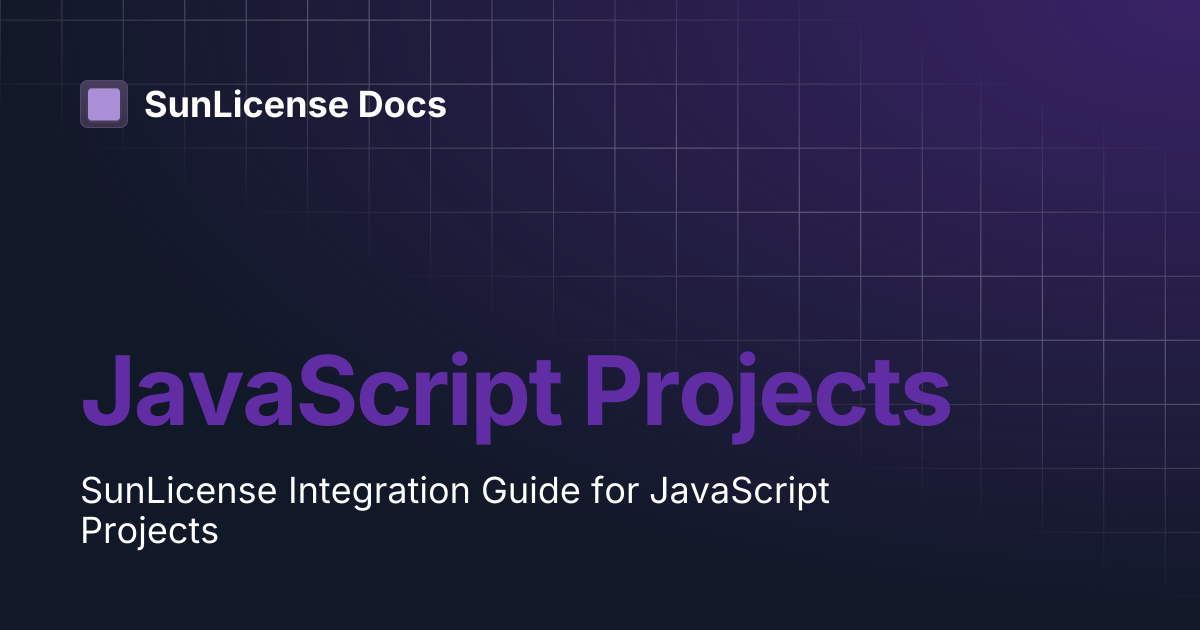Click the SunLicense Docs title text
Screen dimensions: 1200x630
295,104
